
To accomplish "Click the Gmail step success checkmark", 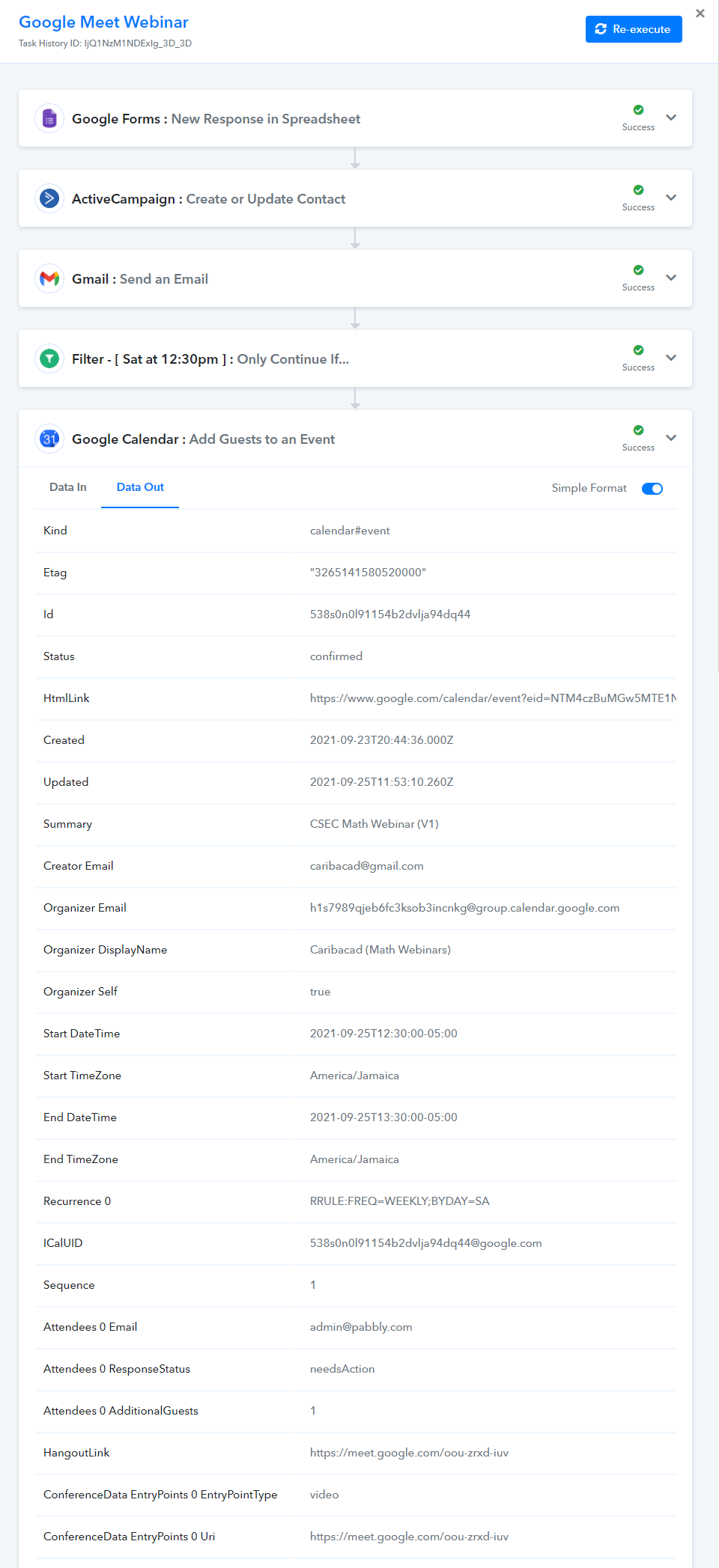I will [638, 270].
